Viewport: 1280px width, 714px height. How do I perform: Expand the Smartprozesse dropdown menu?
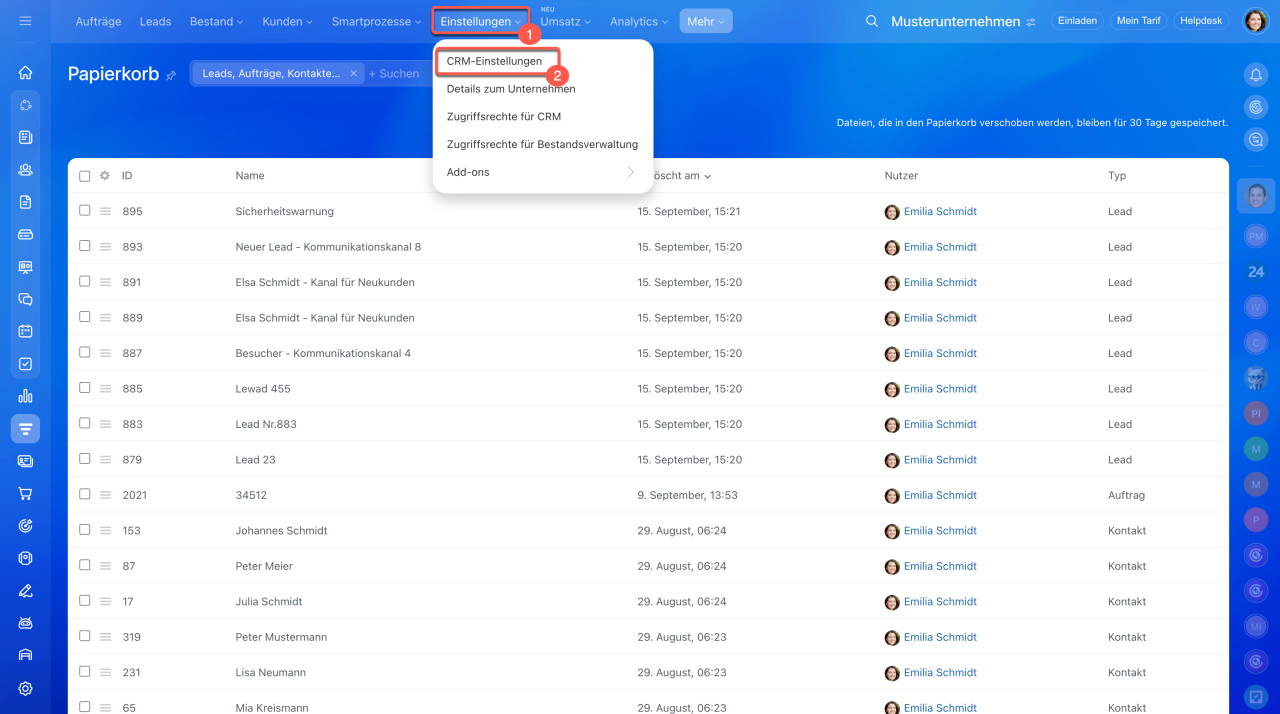[376, 21]
